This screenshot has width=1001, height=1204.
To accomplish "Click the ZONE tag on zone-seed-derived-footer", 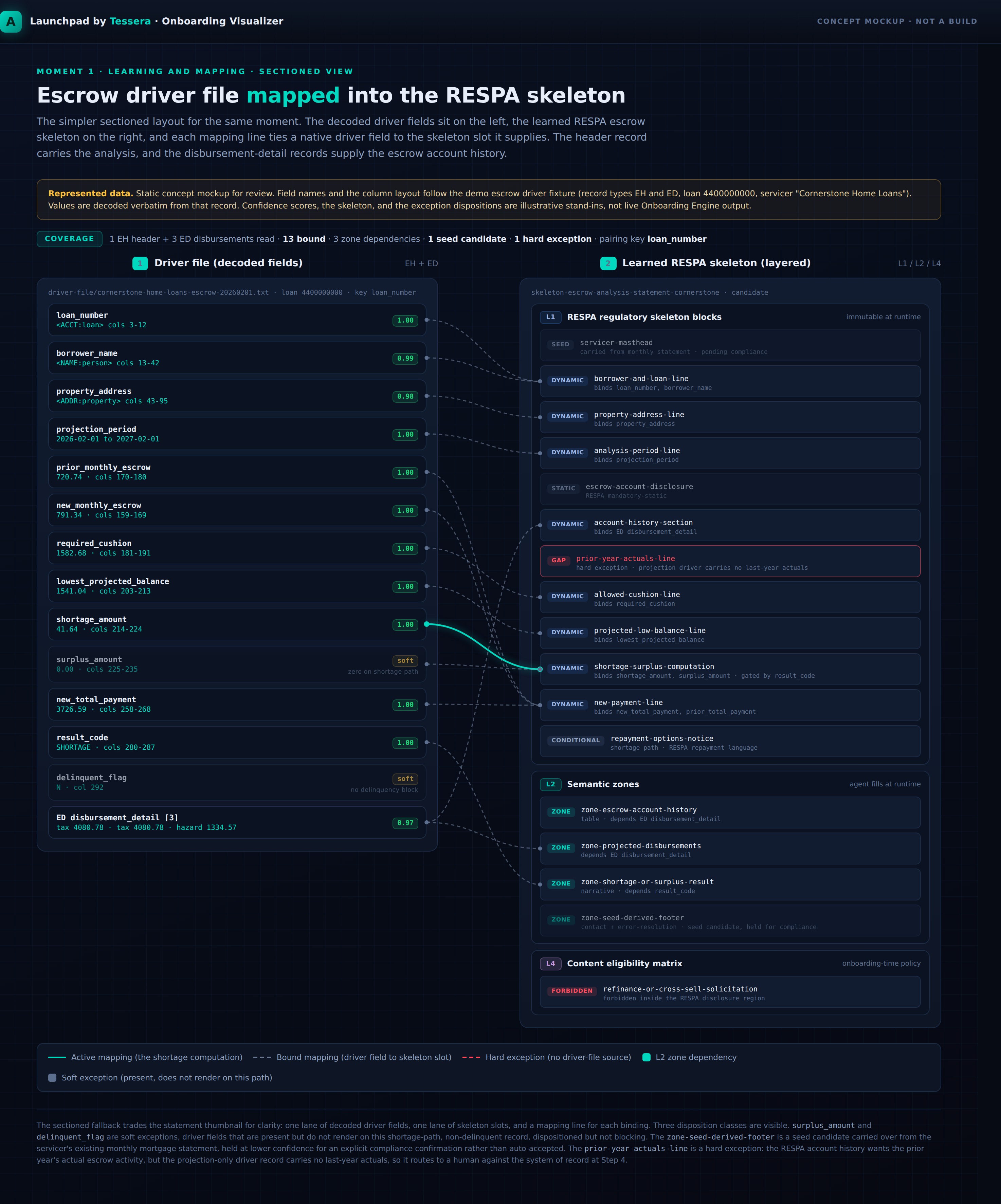I will (561, 919).
